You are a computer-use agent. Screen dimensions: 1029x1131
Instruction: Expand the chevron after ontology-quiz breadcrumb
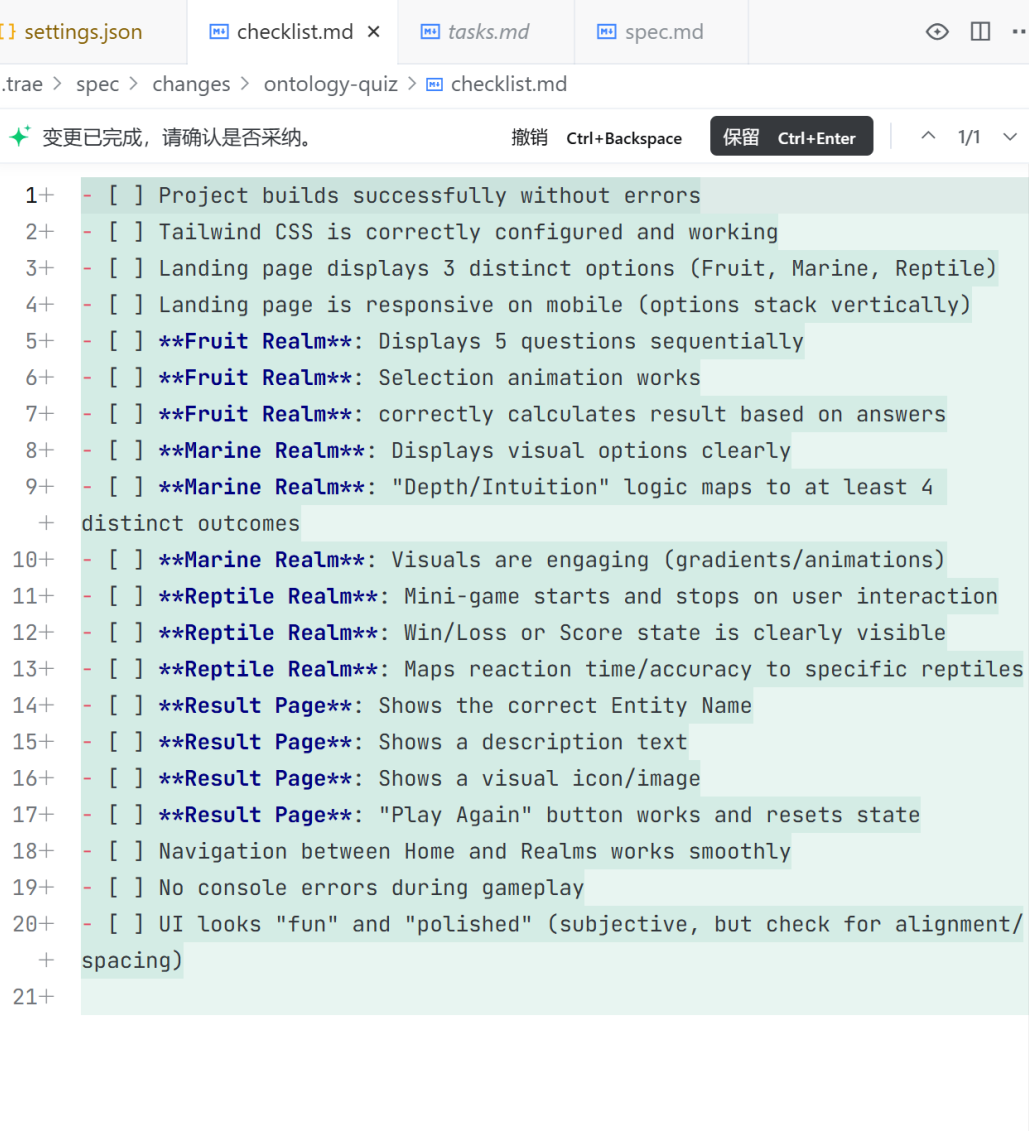coord(412,84)
